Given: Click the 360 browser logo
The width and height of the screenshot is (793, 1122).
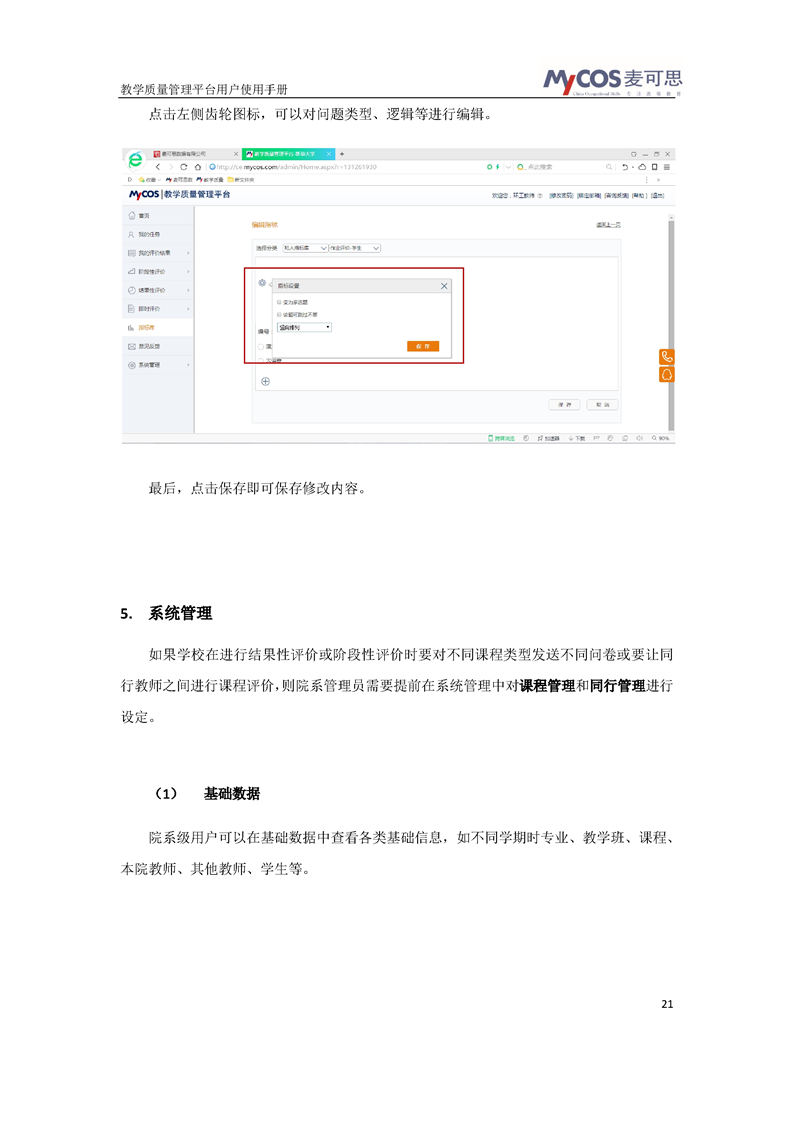Looking at the screenshot, I should pos(135,160).
